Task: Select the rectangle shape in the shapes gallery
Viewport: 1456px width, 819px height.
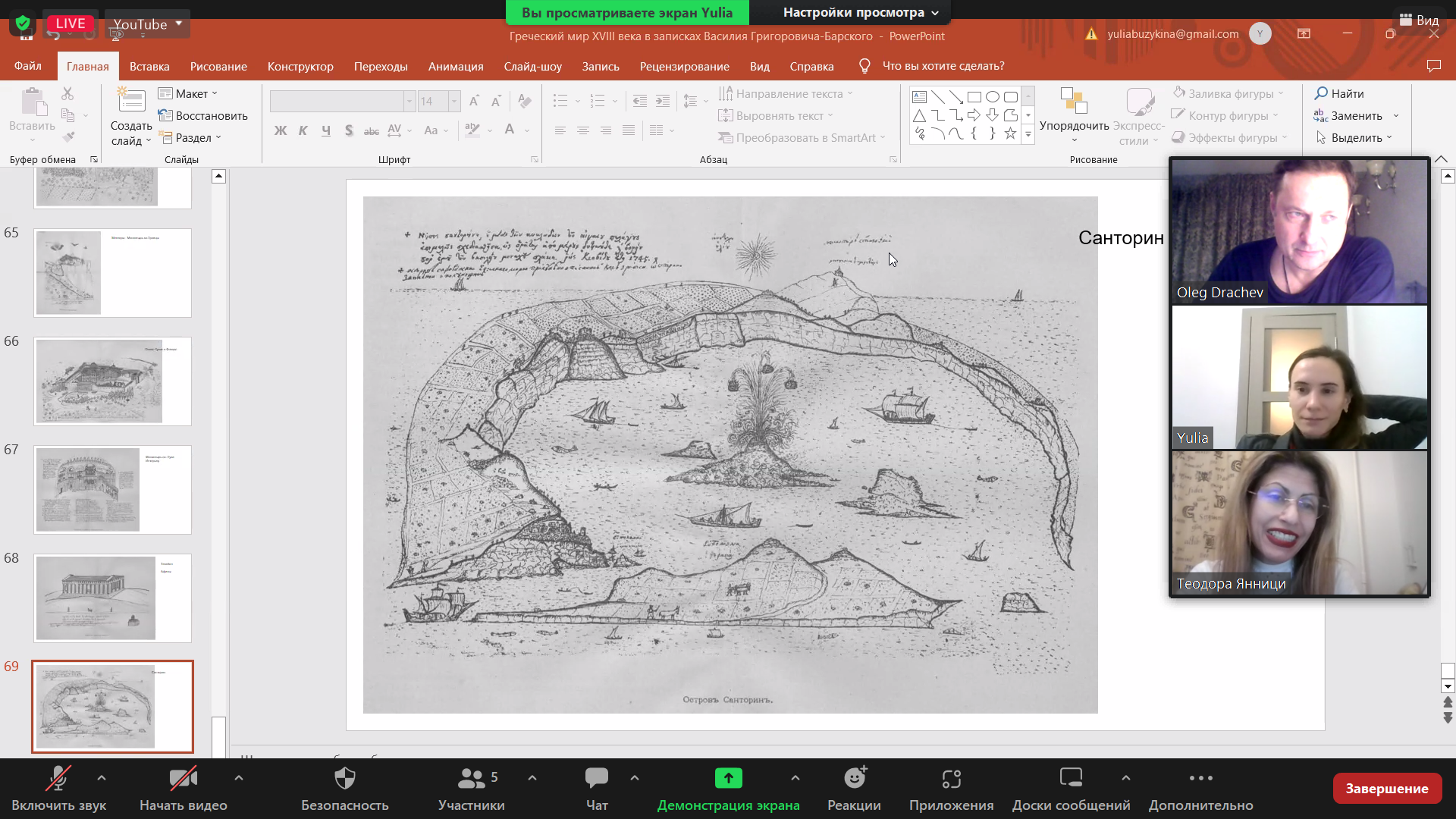Action: (974, 97)
